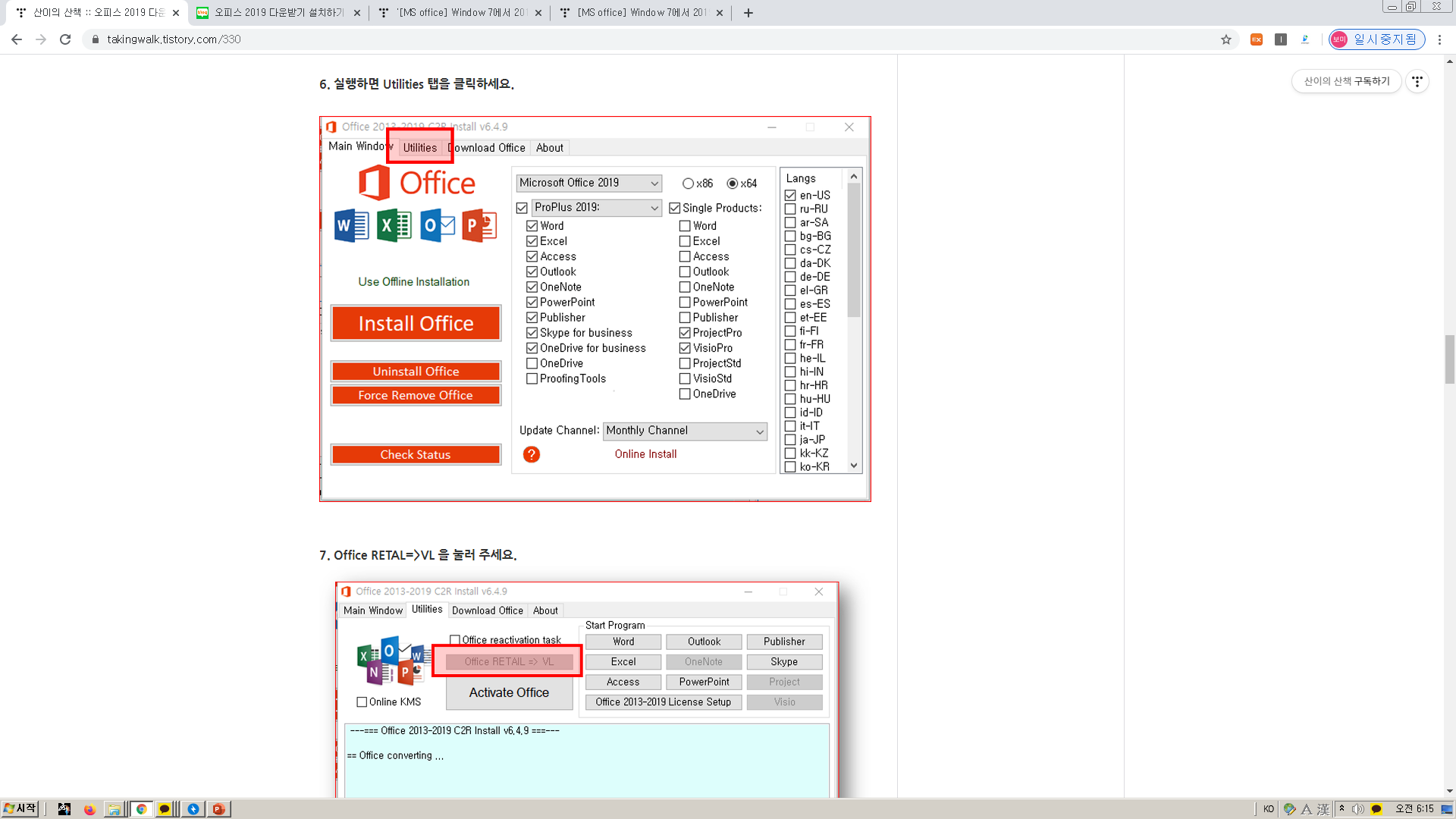This screenshot has width=1456, height=819.
Task: Click the '산이의 산책 구독하기' subscribe button
Action: pos(1347,81)
